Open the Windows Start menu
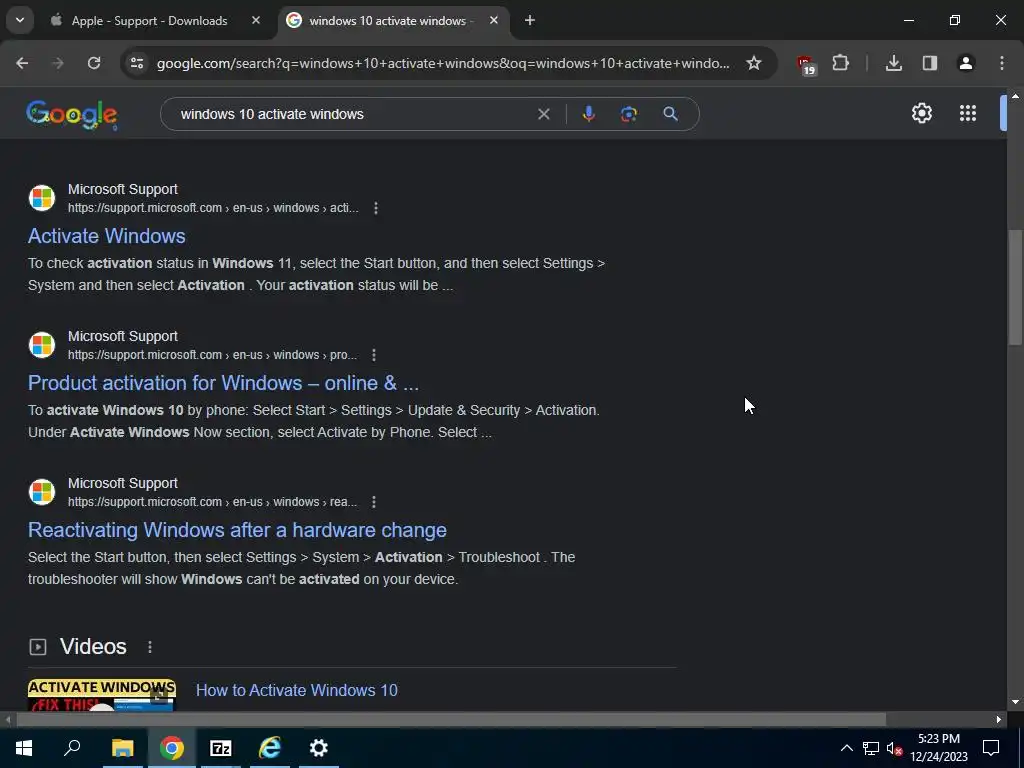Viewport: 1024px width, 768px height. click(x=24, y=748)
